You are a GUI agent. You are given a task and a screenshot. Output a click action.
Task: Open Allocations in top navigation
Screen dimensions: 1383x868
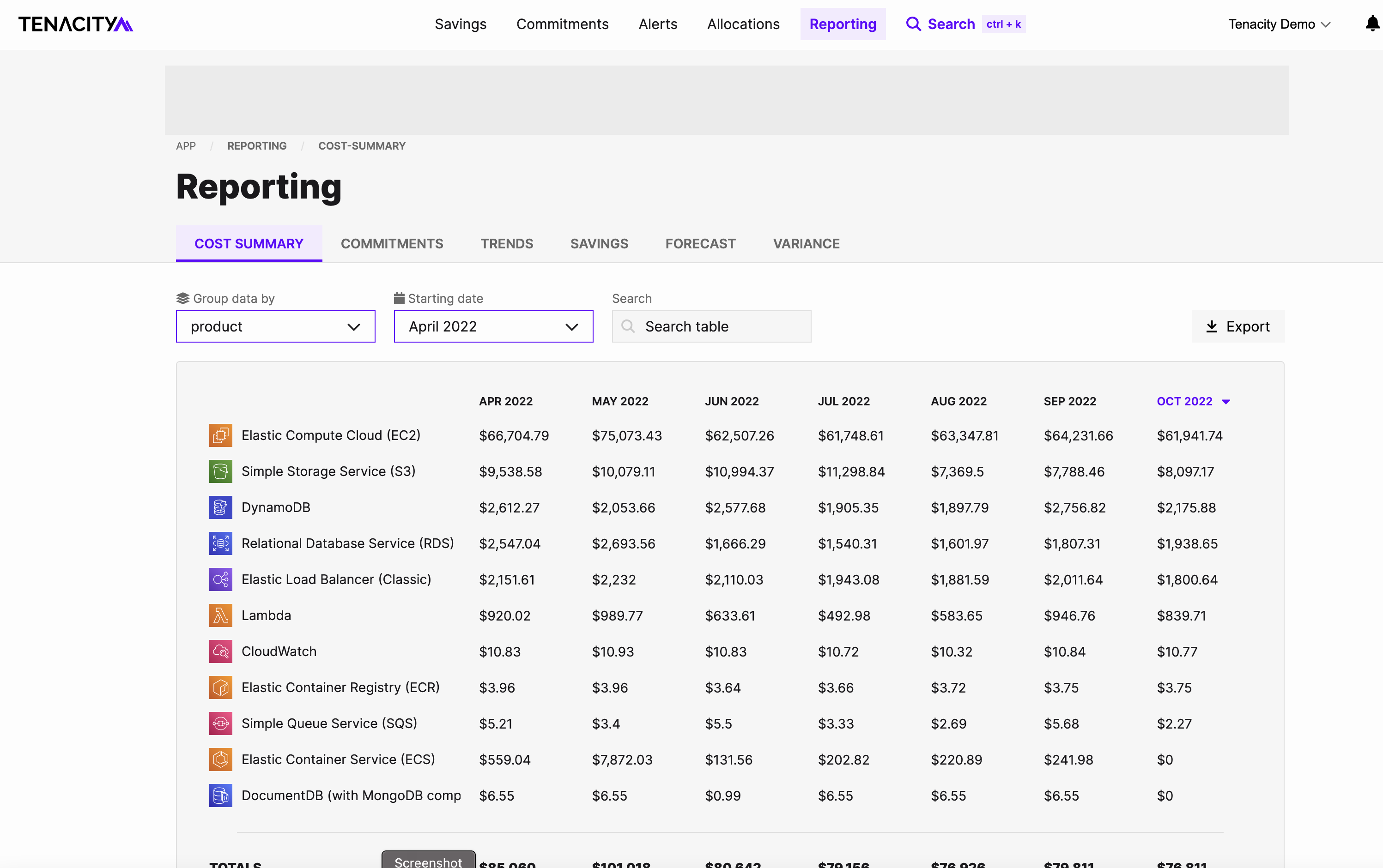(x=743, y=24)
